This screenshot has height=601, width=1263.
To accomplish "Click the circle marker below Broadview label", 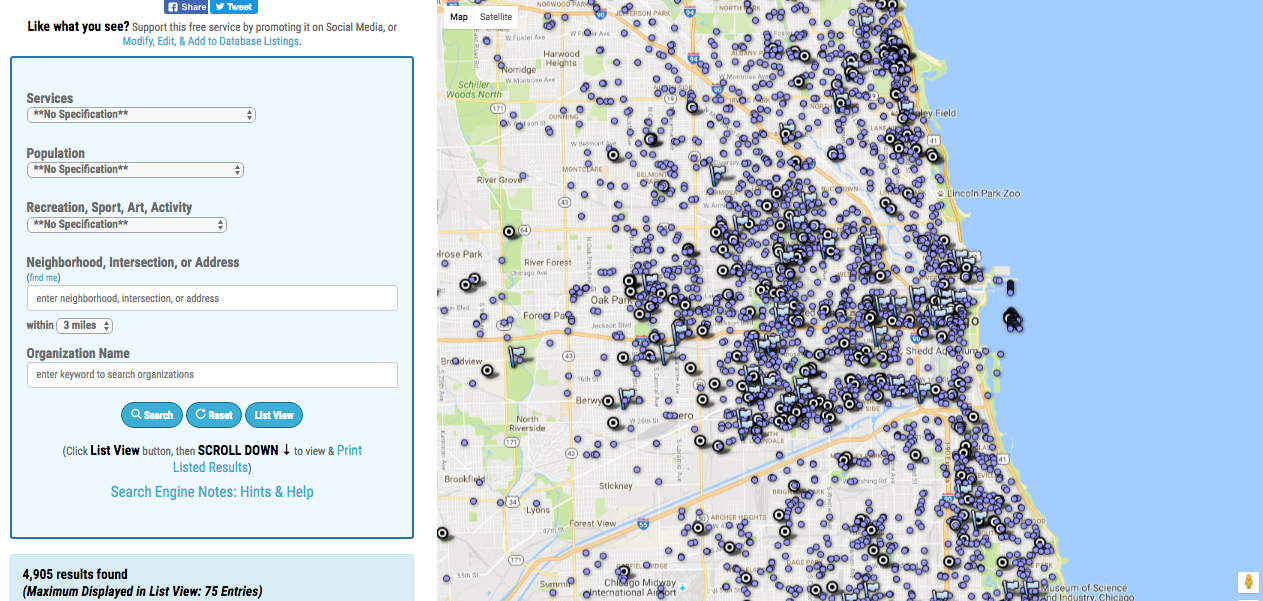I will (487, 370).
